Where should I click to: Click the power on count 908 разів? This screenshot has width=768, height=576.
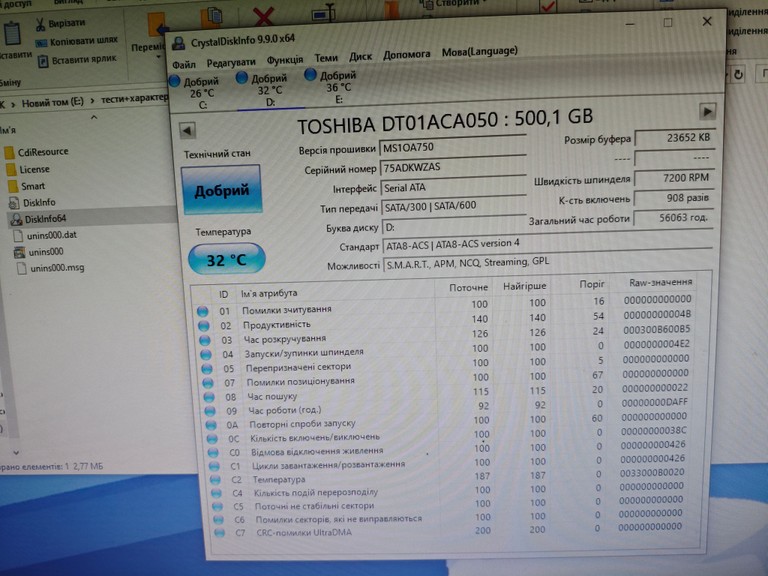coord(673,198)
